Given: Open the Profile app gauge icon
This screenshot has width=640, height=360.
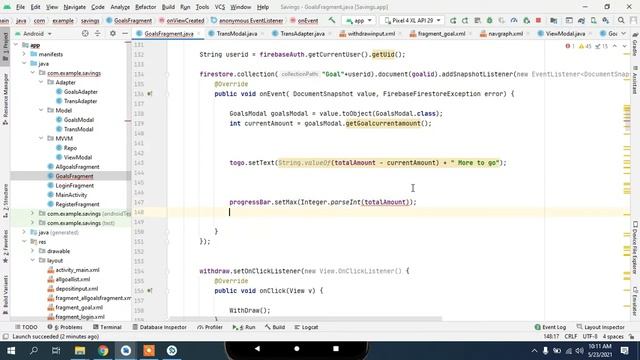Looking at the screenshot, I should point(514,20).
